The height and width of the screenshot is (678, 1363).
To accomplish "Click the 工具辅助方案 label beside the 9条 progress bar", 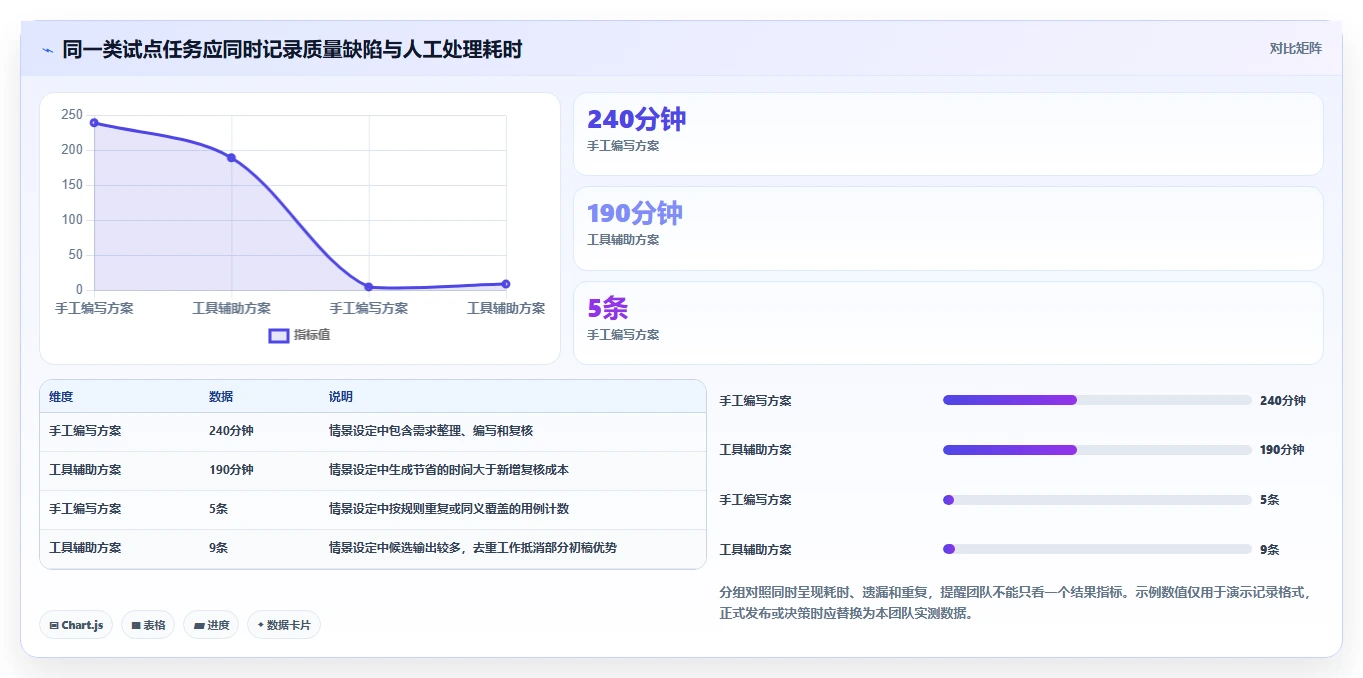I will [756, 550].
